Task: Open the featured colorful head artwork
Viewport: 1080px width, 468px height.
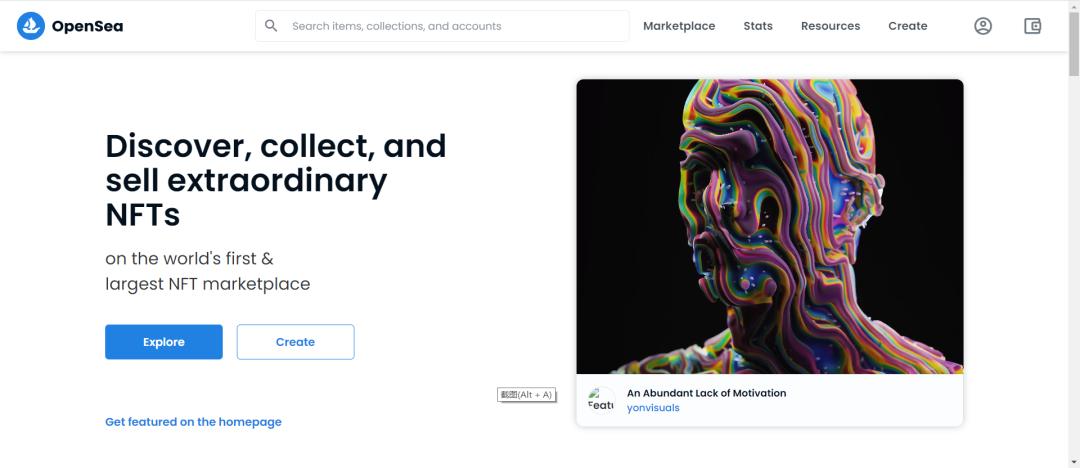Action: tap(769, 227)
